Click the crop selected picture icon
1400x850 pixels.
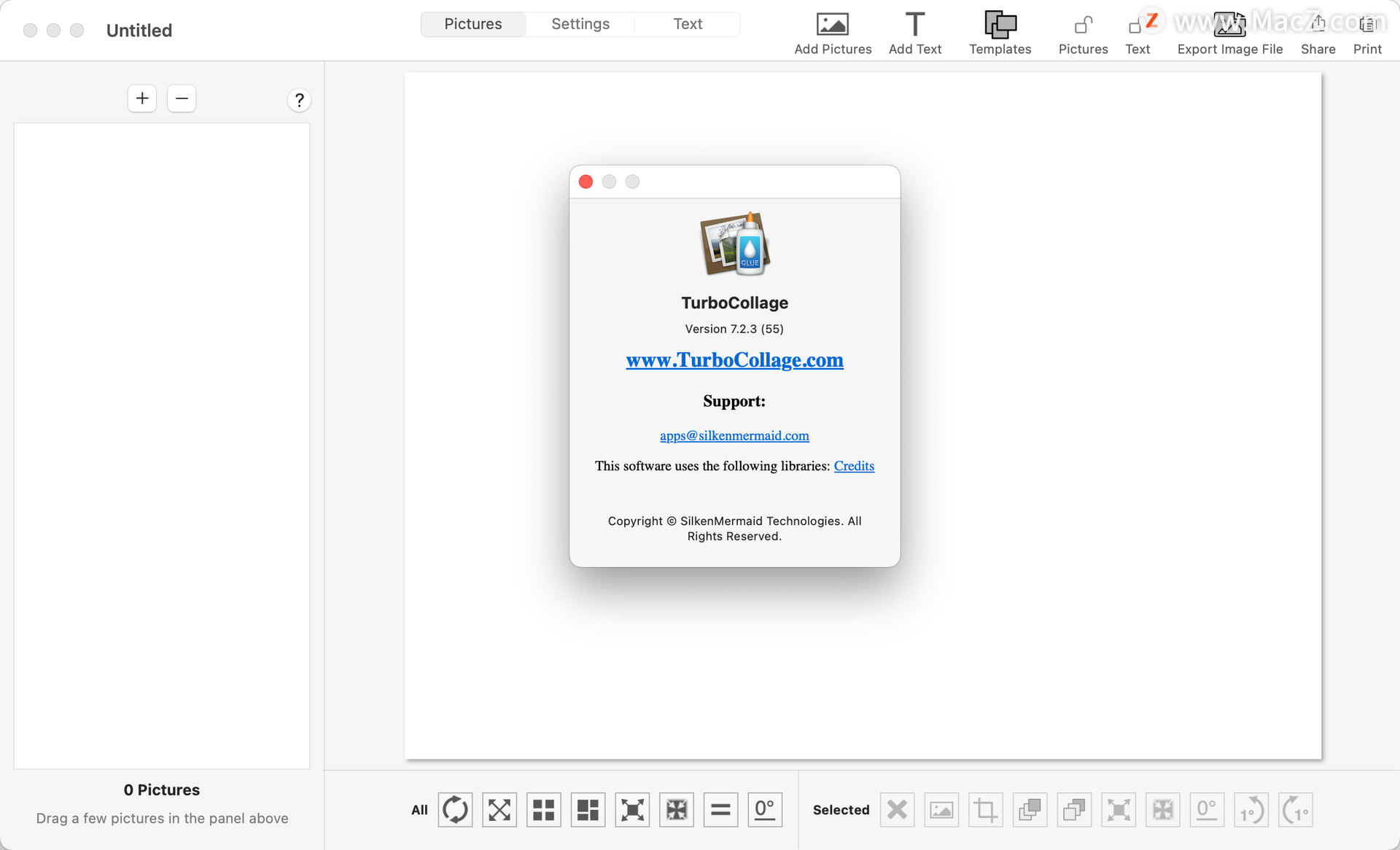point(986,809)
